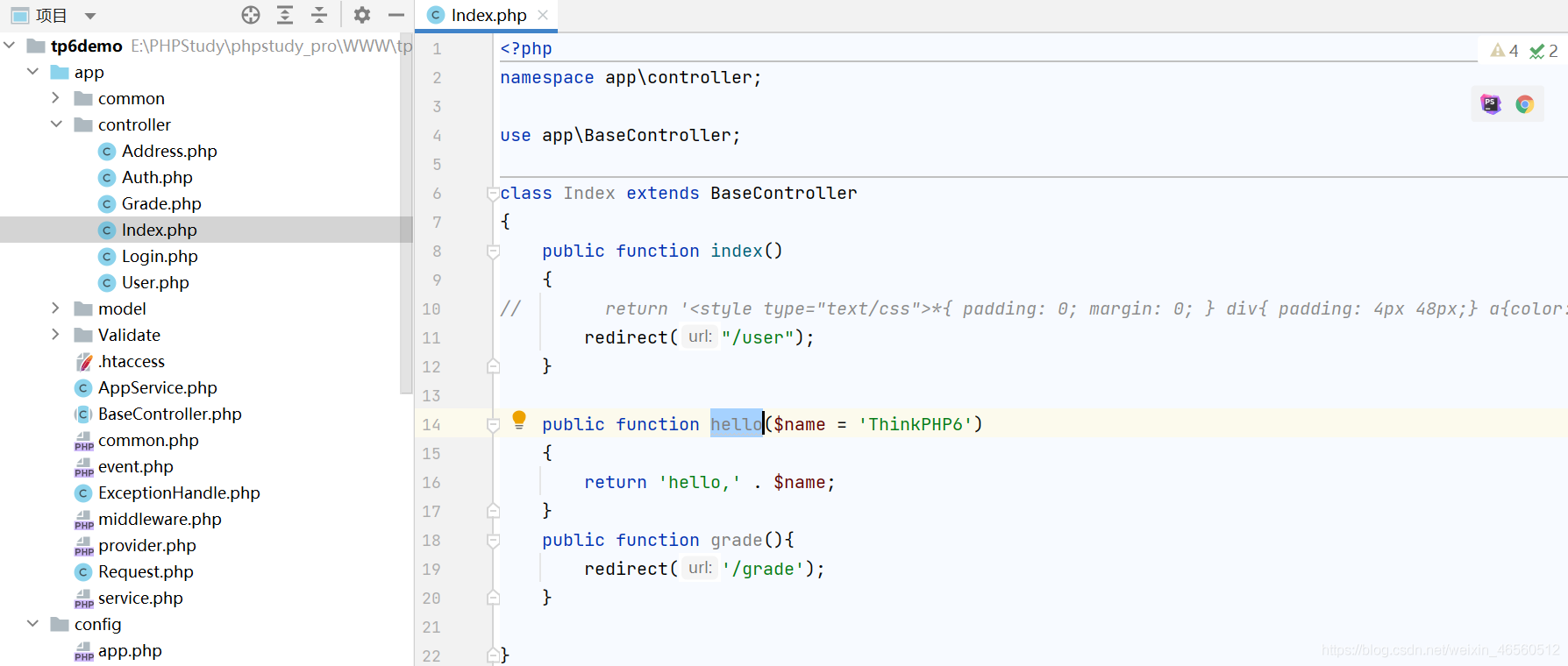Image resolution: width=1568 pixels, height=666 pixels.
Task: Click the Expand All icon in project toolbar
Action: (x=285, y=15)
